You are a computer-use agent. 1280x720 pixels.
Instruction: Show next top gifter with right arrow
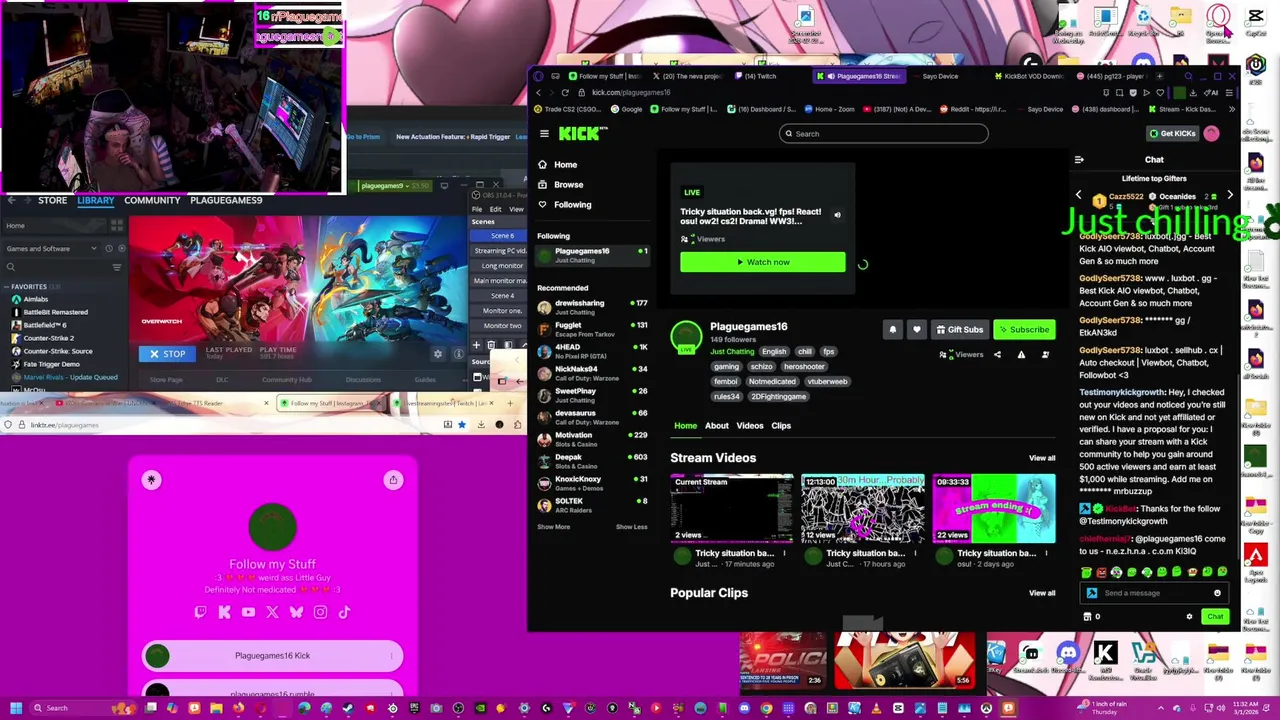pyautogui.click(x=1229, y=196)
